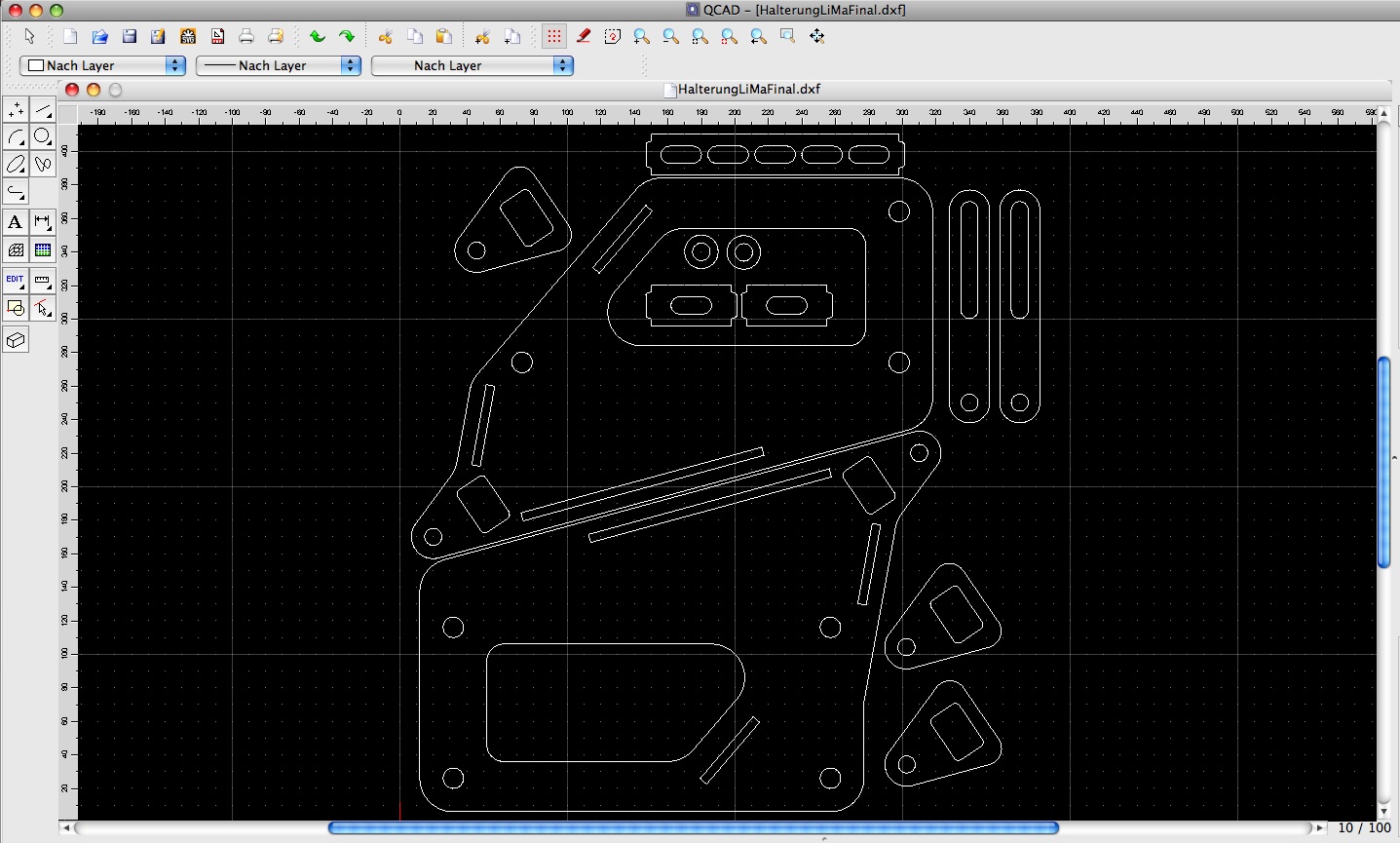
Task: Open the color Nach Layer dropdown
Action: tap(102, 65)
